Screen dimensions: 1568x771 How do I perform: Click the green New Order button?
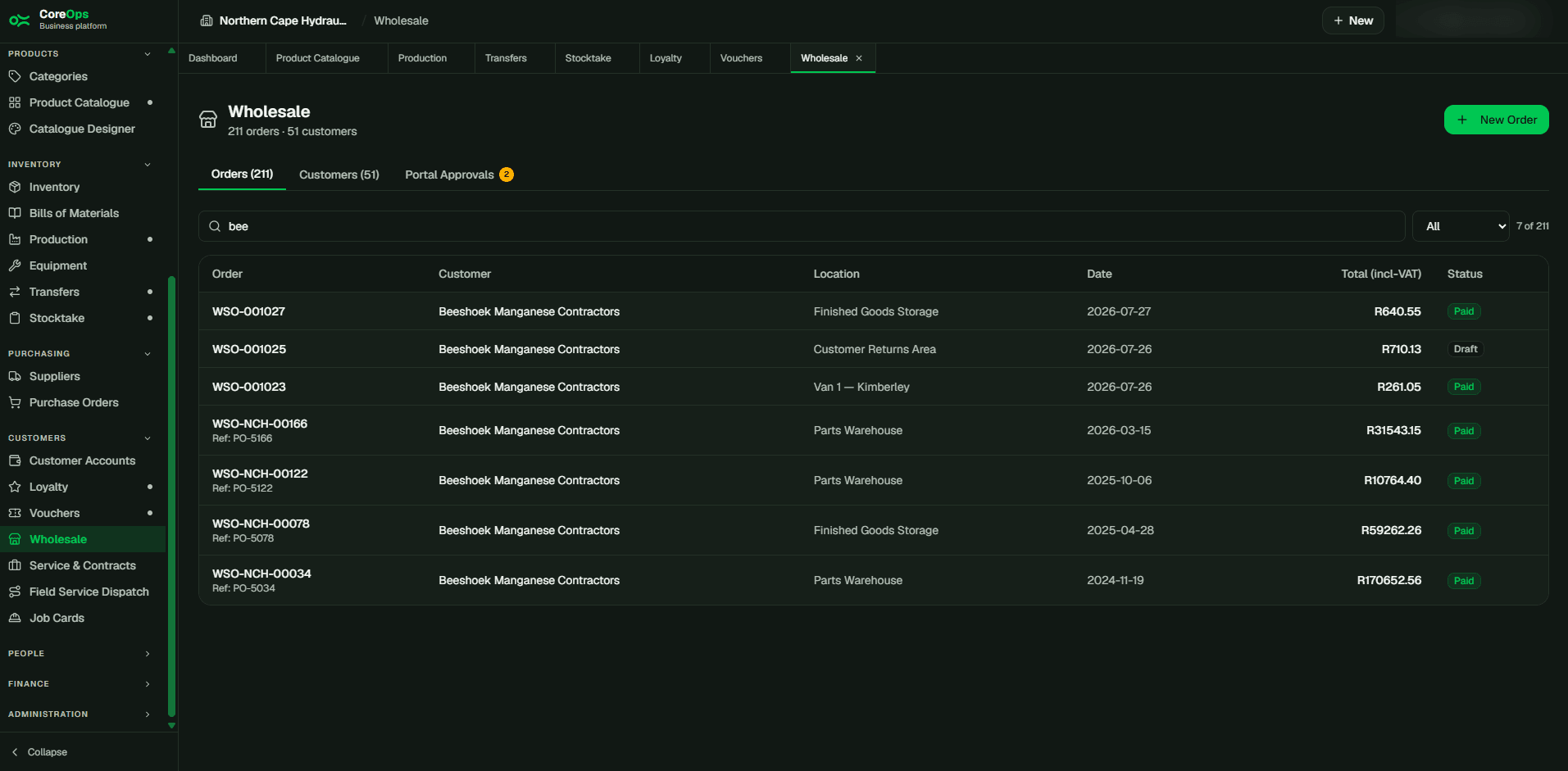[1496, 120]
